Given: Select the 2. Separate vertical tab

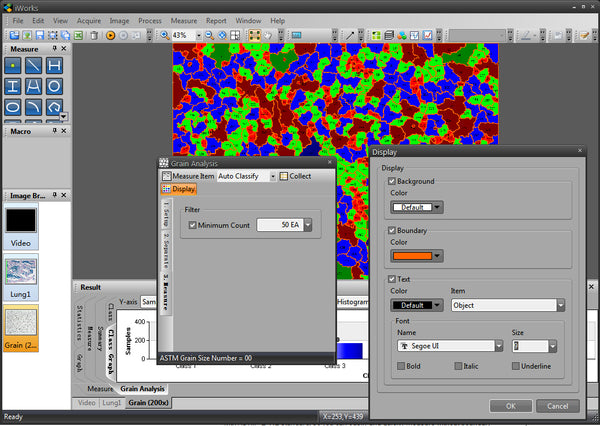Looking at the screenshot, I should click(x=166, y=250).
